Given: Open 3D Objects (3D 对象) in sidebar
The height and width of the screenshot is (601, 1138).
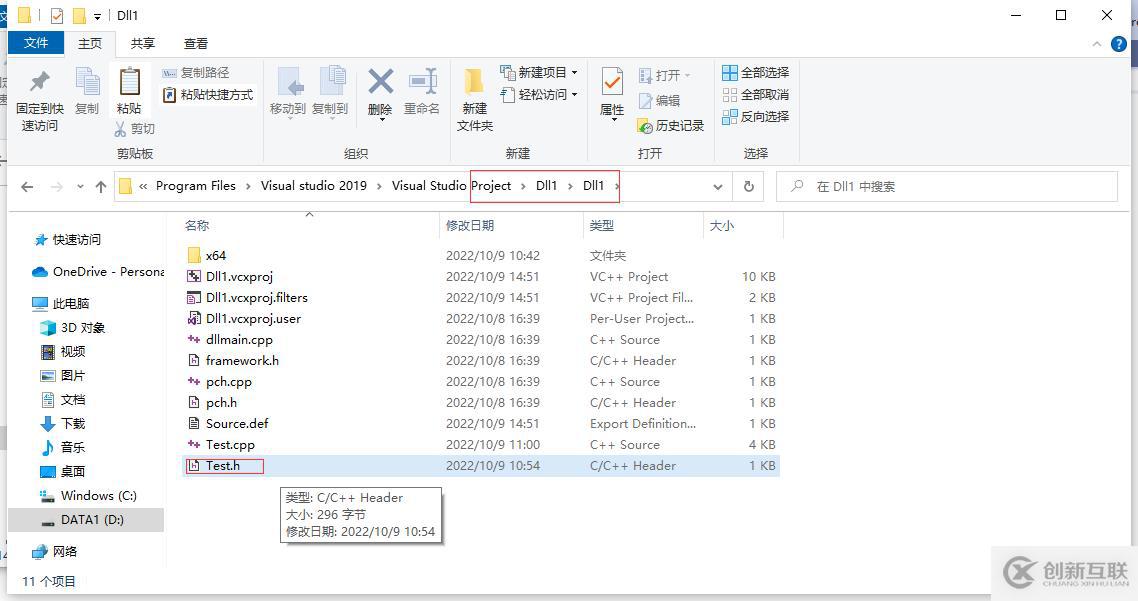Looking at the screenshot, I should pyautogui.click(x=73, y=328).
